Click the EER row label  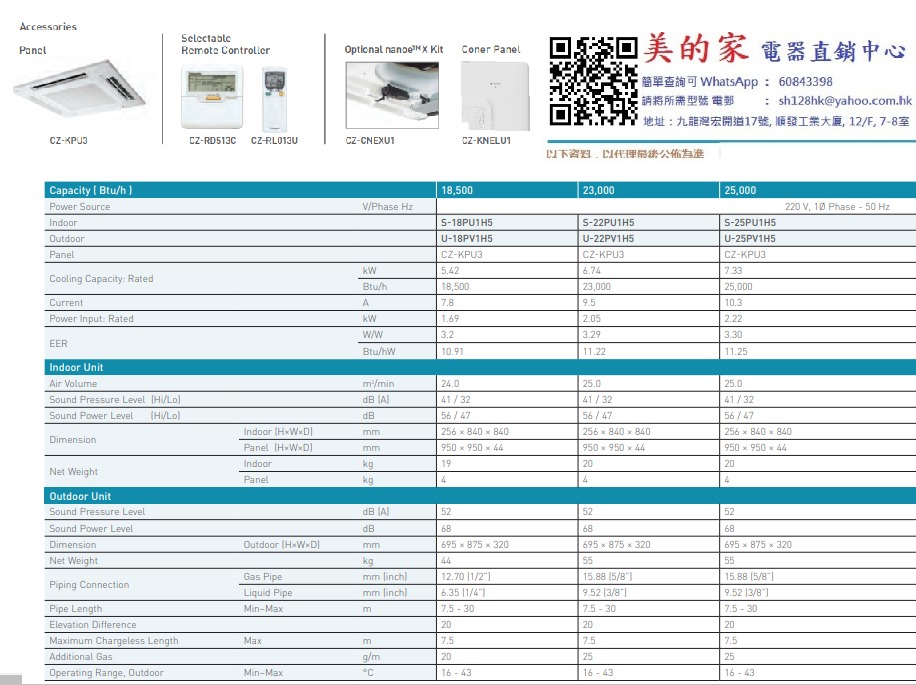(x=58, y=343)
